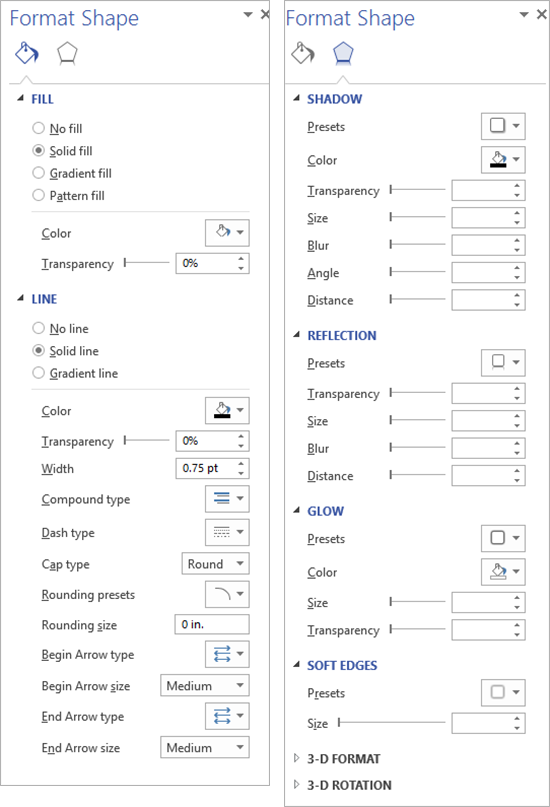550x807 pixels.
Task: Click the Soft Edges Size slider
Action: tap(392, 723)
